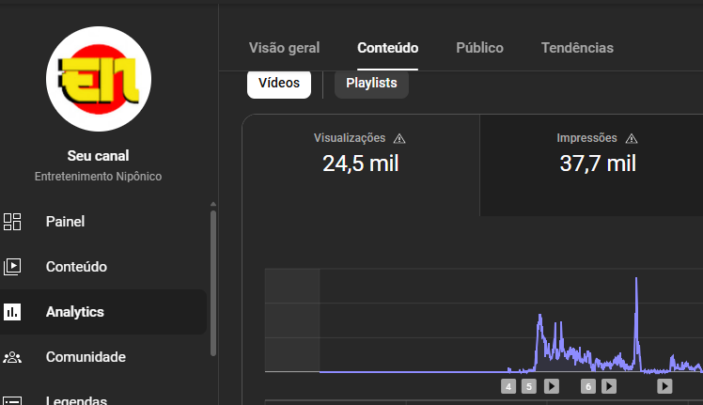Select the Vídeos filter chip
The image size is (703, 405).
[x=279, y=83]
